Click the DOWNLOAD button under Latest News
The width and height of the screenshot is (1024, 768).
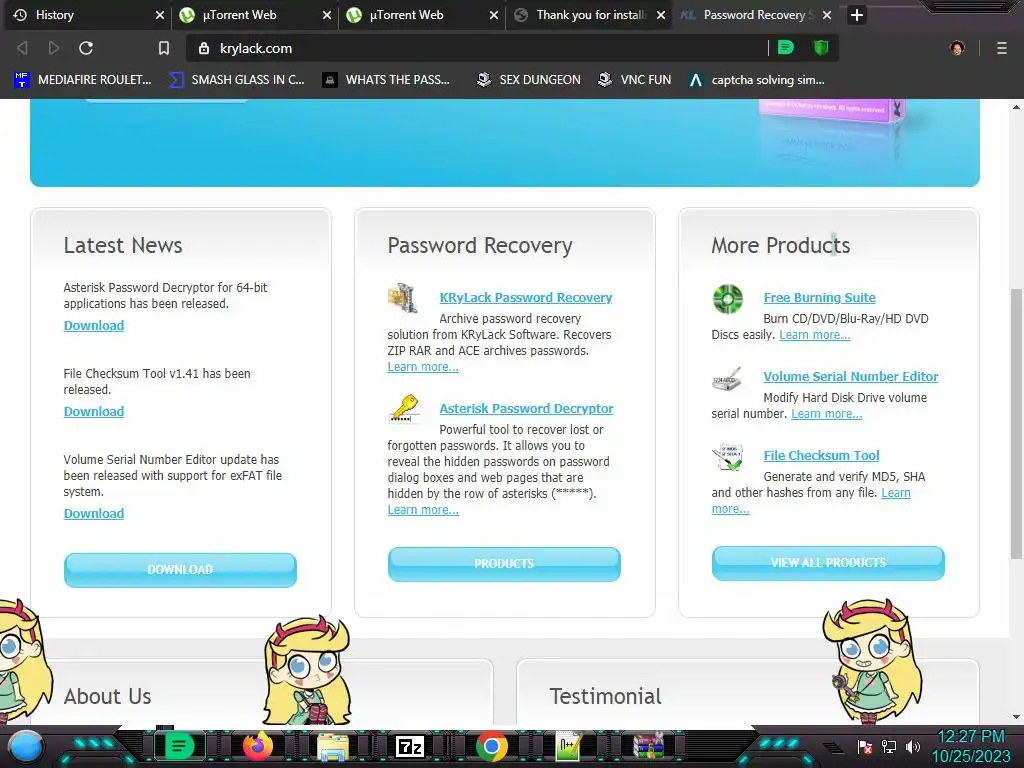tap(180, 570)
